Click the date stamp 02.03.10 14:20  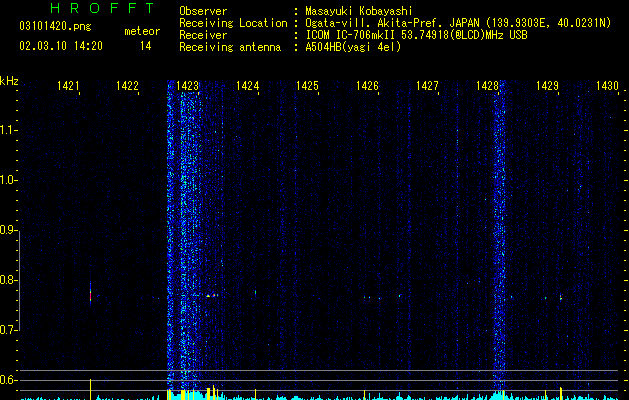pyautogui.click(x=61, y=46)
